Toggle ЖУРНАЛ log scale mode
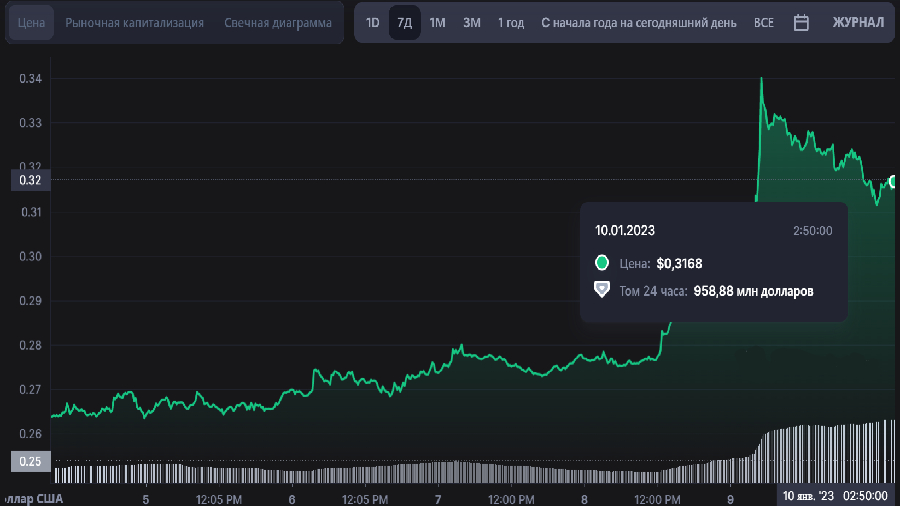900x506 pixels. 858,23
